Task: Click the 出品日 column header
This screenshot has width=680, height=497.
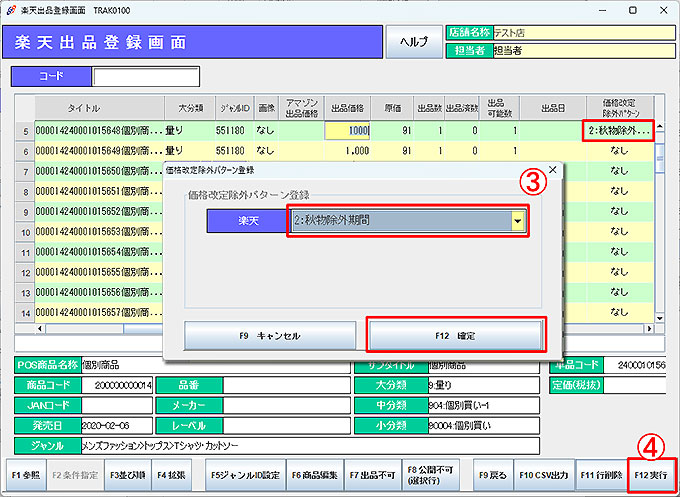Action: click(552, 107)
